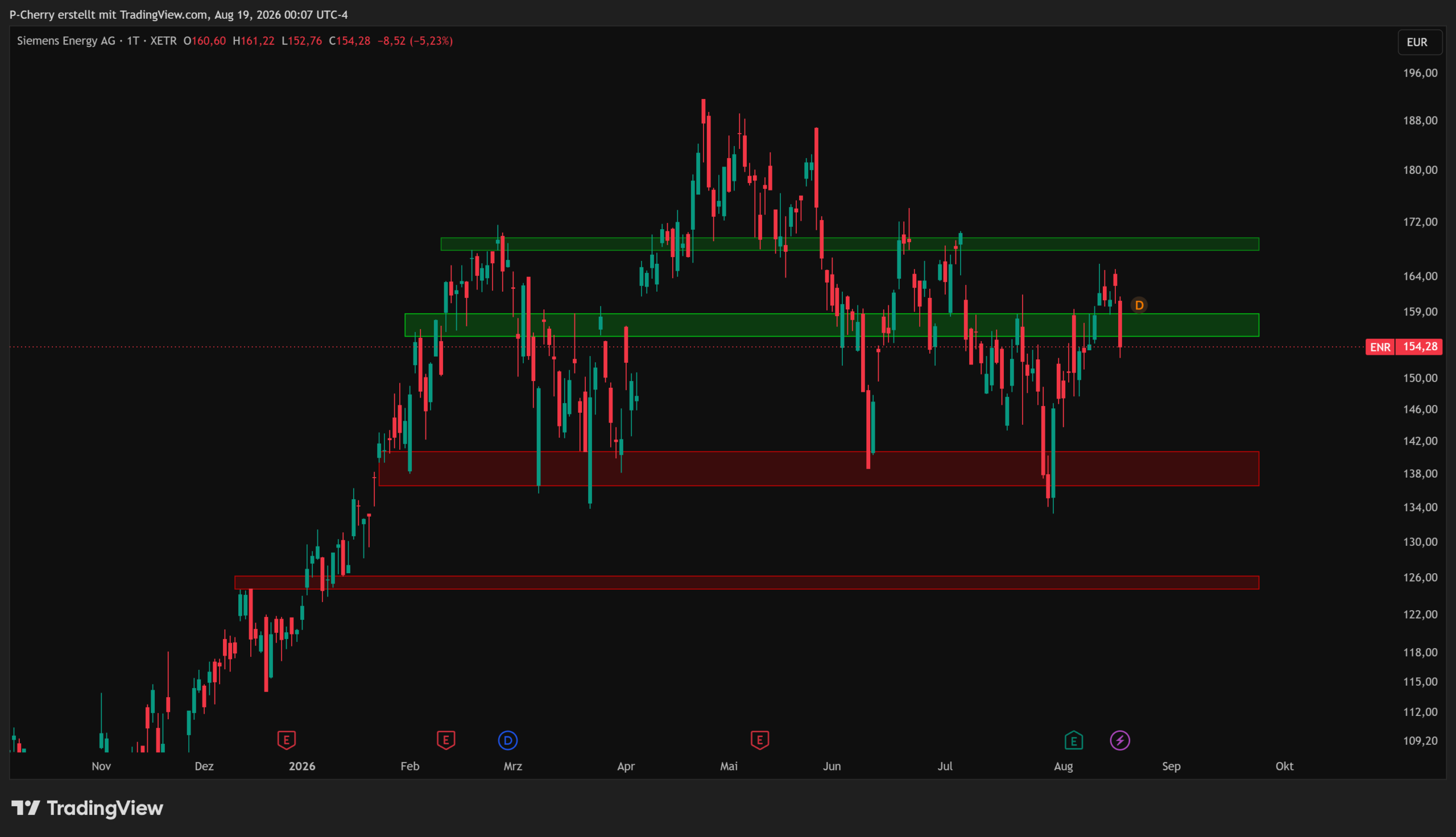
Task: Click the high value H161,22
Action: click(254, 41)
